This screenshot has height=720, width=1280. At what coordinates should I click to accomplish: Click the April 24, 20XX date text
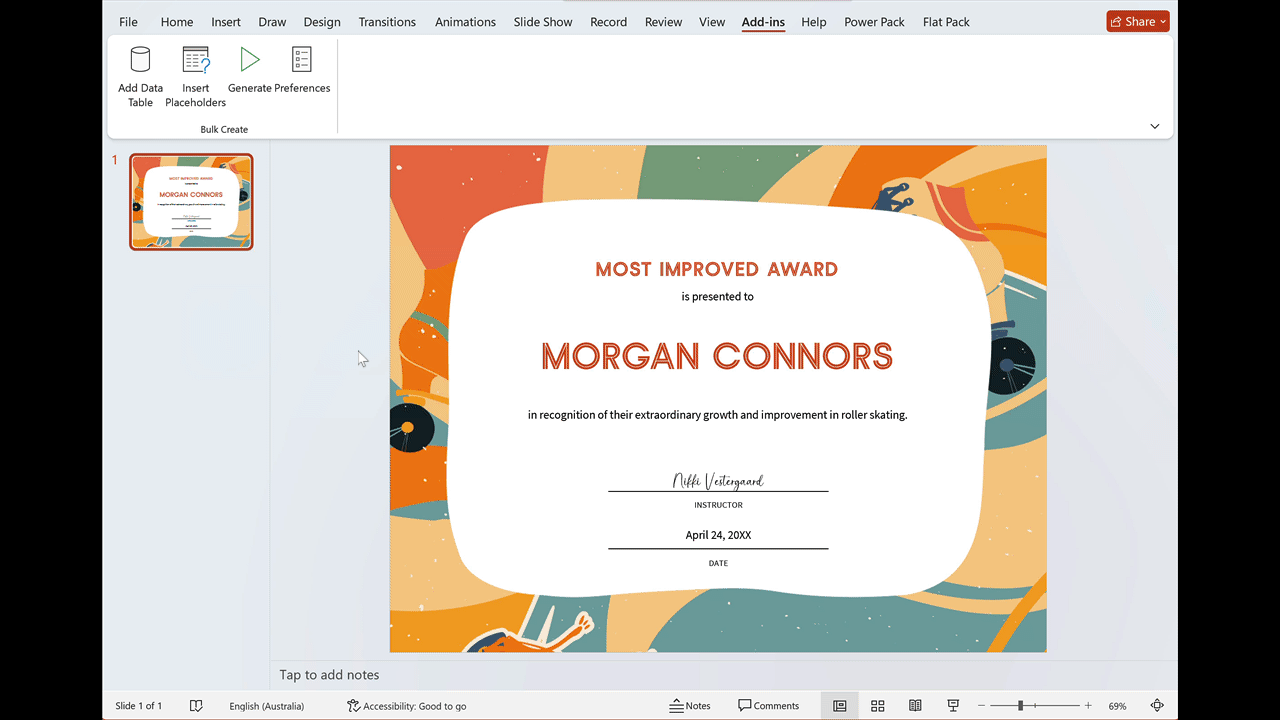click(x=718, y=535)
